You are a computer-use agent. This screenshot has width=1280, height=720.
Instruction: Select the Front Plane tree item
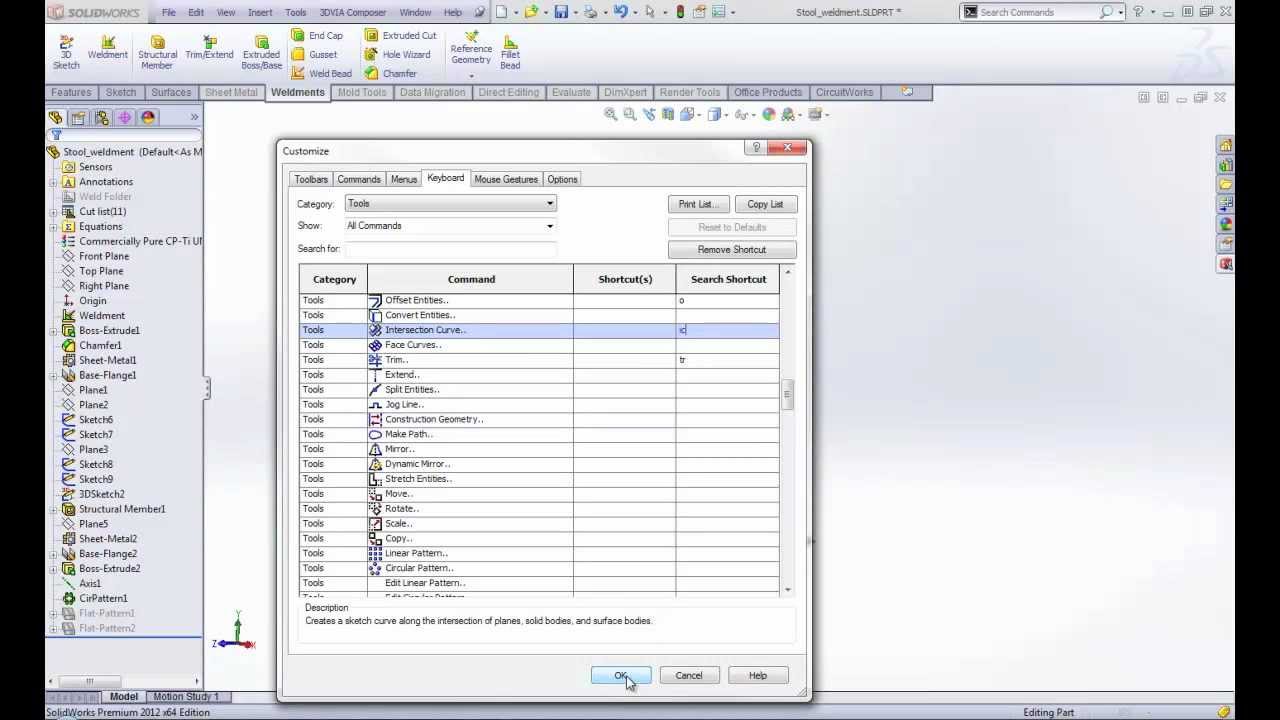point(104,256)
